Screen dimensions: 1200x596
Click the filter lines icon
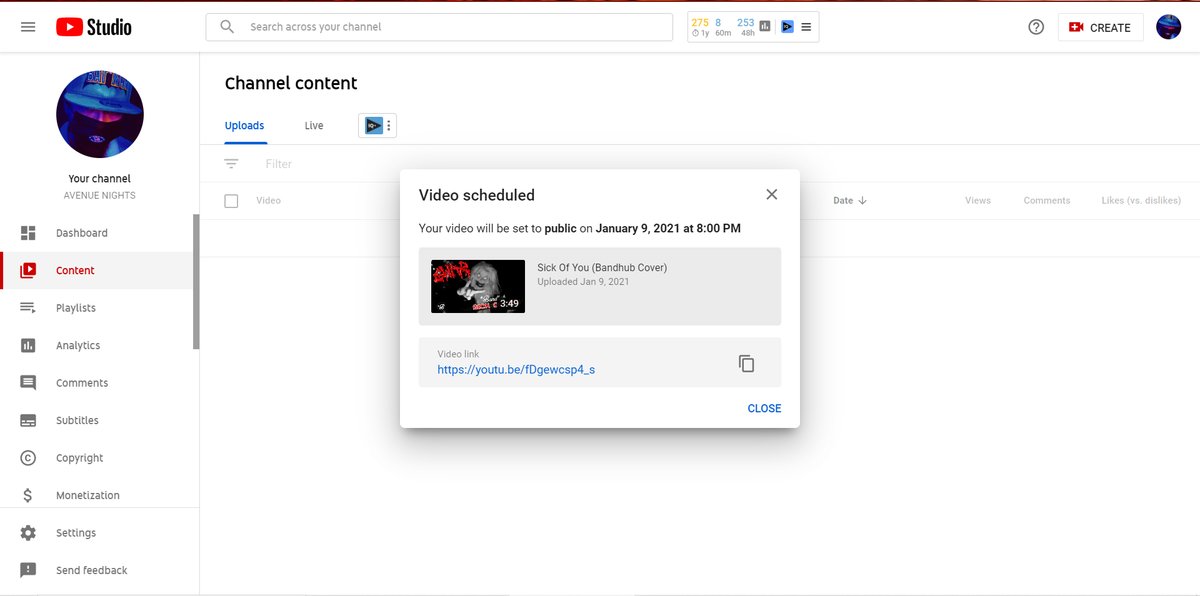click(232, 164)
